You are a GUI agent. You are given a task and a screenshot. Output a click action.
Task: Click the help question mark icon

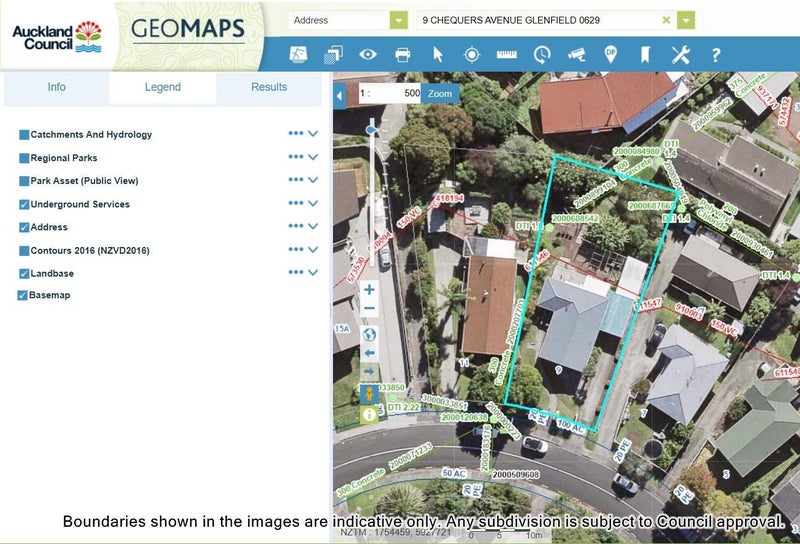click(x=716, y=54)
